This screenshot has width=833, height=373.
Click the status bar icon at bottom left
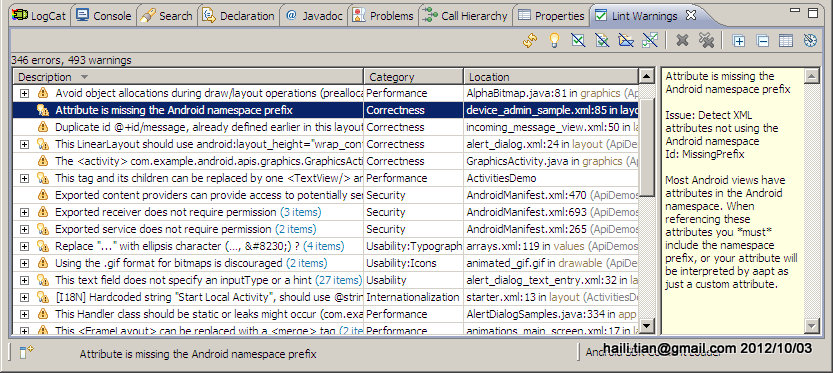point(27,352)
